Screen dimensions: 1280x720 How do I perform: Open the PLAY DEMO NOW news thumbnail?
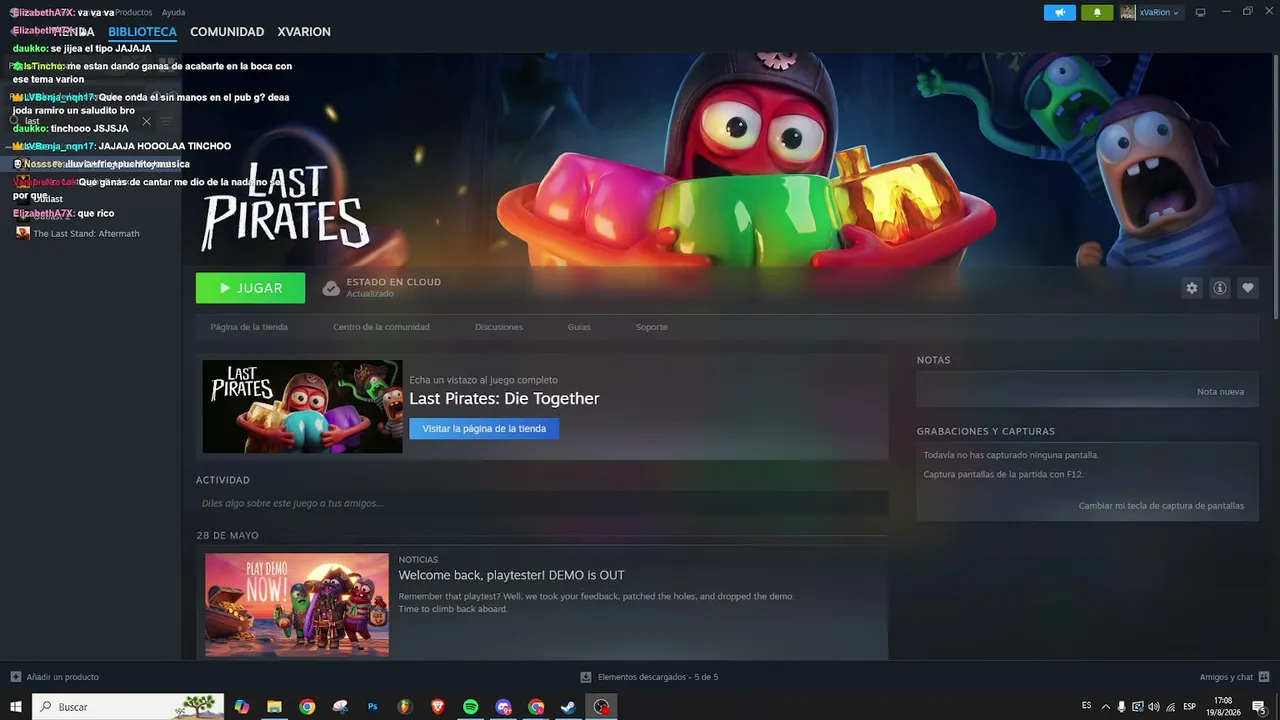point(297,605)
